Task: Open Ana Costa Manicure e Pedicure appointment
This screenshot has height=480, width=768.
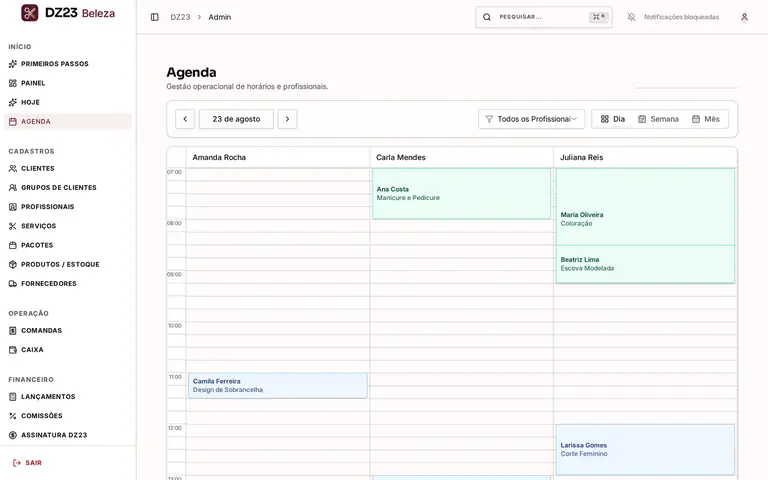Action: click(461, 193)
